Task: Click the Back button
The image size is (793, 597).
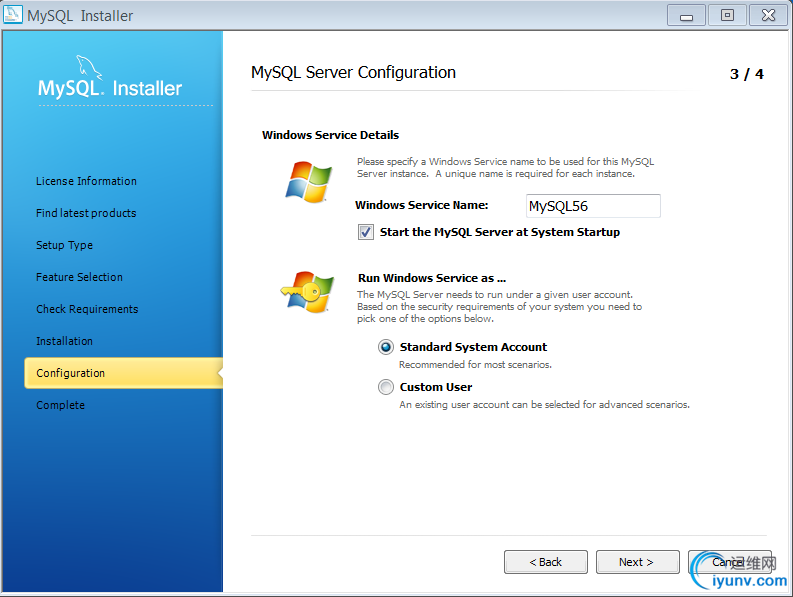Action: point(546,562)
